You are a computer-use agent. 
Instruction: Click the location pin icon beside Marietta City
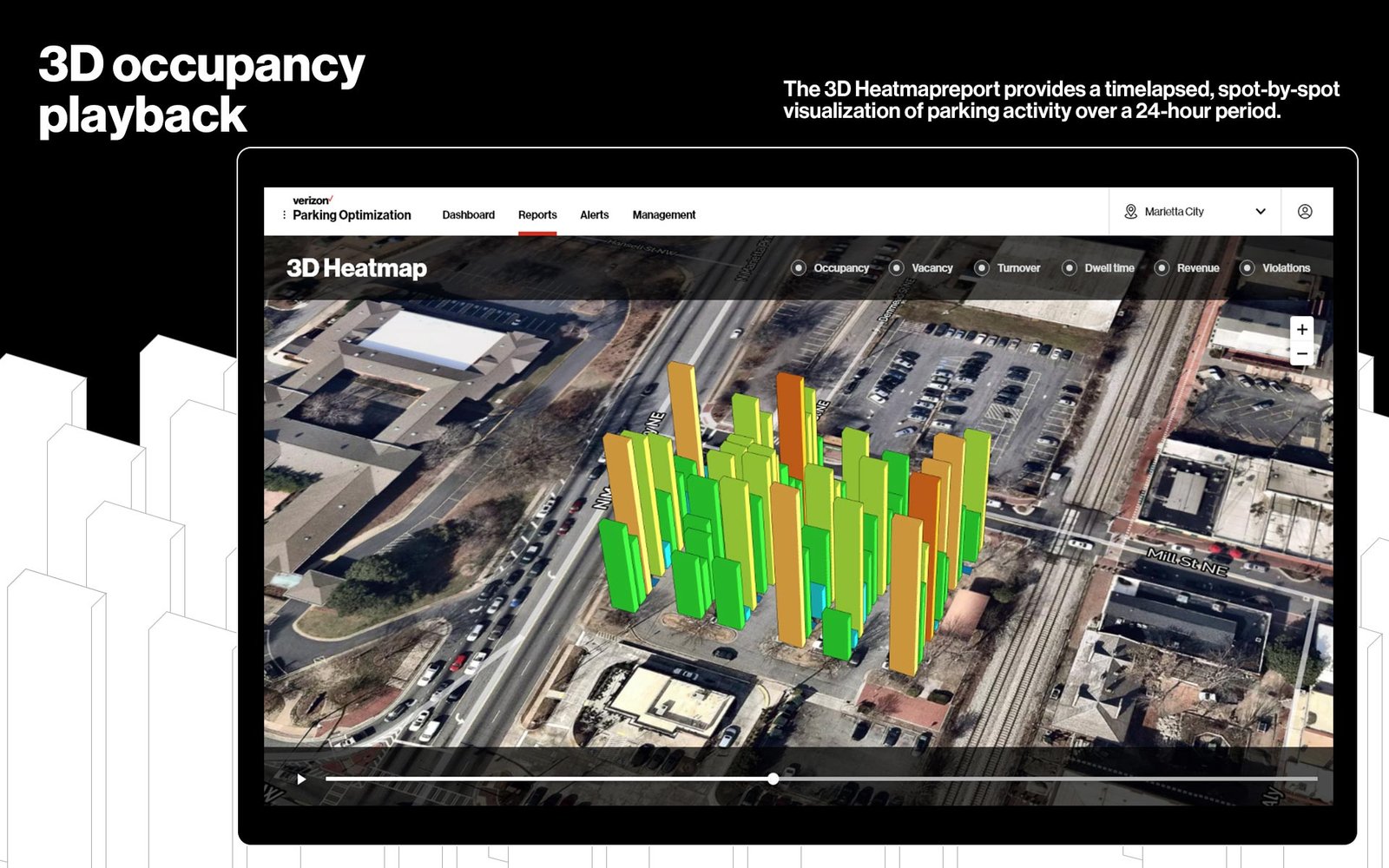click(1130, 212)
